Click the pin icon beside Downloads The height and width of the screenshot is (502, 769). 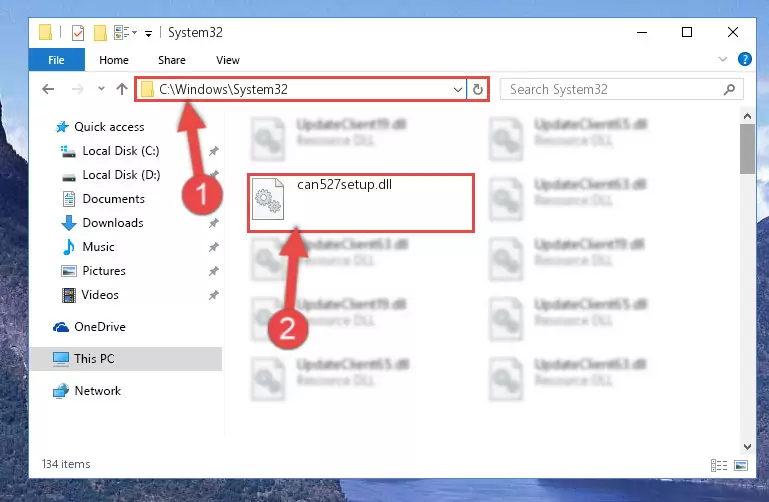click(x=213, y=223)
